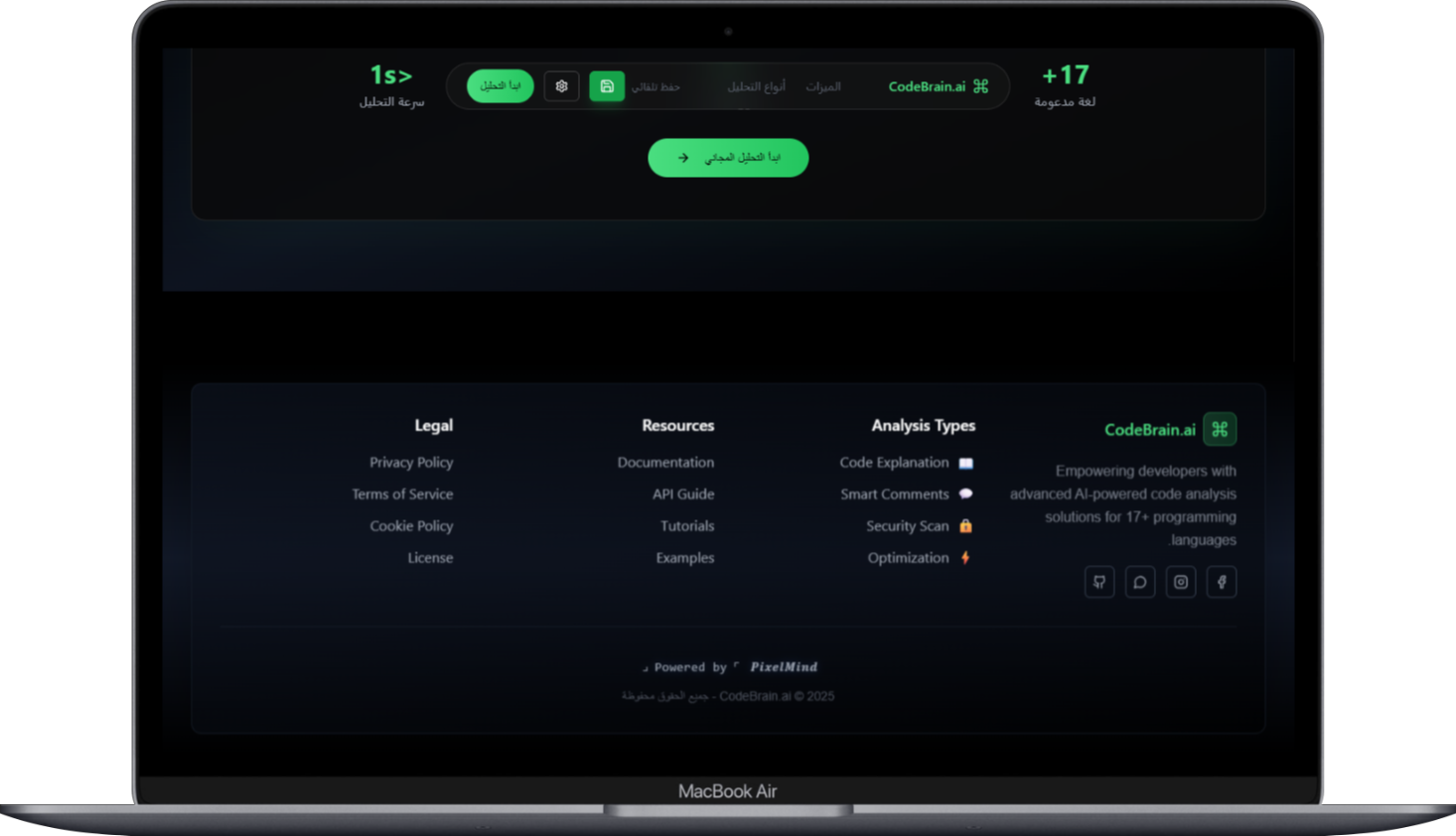
Task: Open the Privacy Policy link
Action: [x=411, y=463]
